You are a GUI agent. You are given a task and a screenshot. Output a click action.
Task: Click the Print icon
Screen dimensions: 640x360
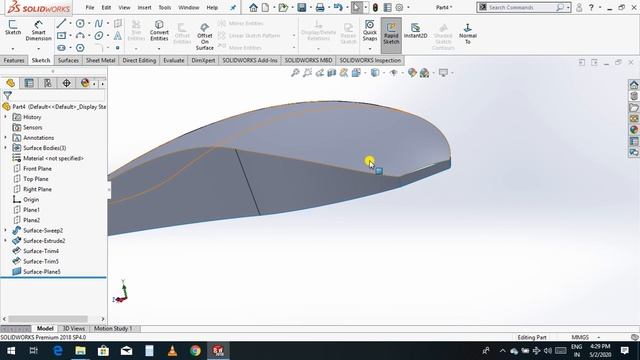click(x=320, y=7)
